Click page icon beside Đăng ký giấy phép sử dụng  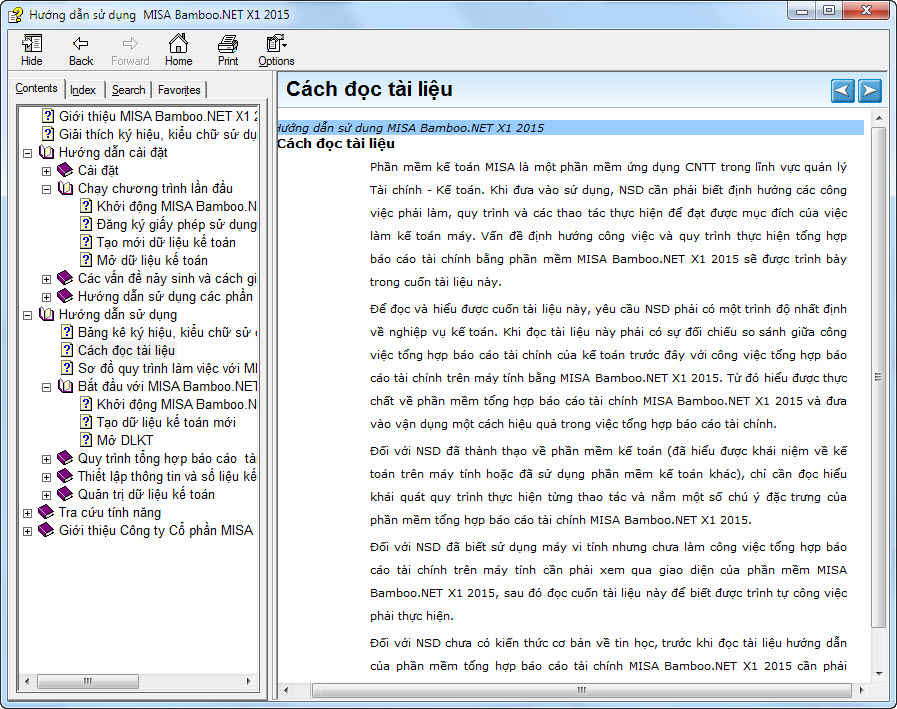(86, 224)
